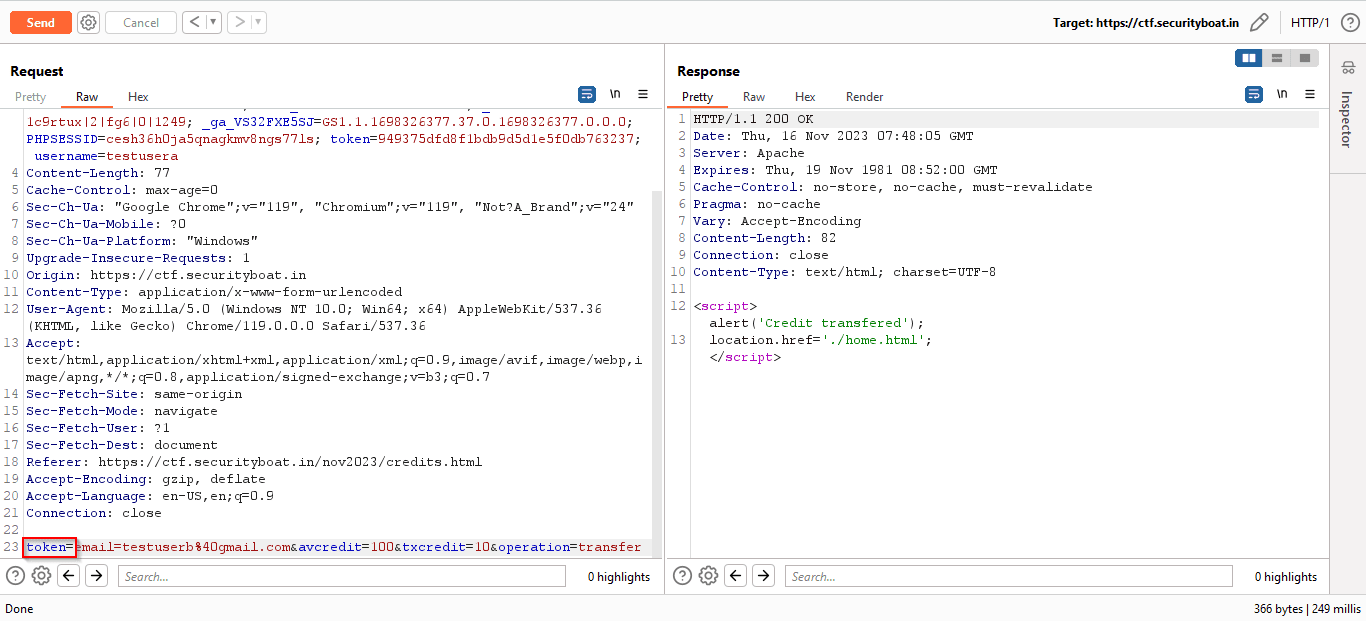Select the Raw tab in Request panel
Image resolution: width=1366 pixels, height=621 pixels.
point(87,97)
